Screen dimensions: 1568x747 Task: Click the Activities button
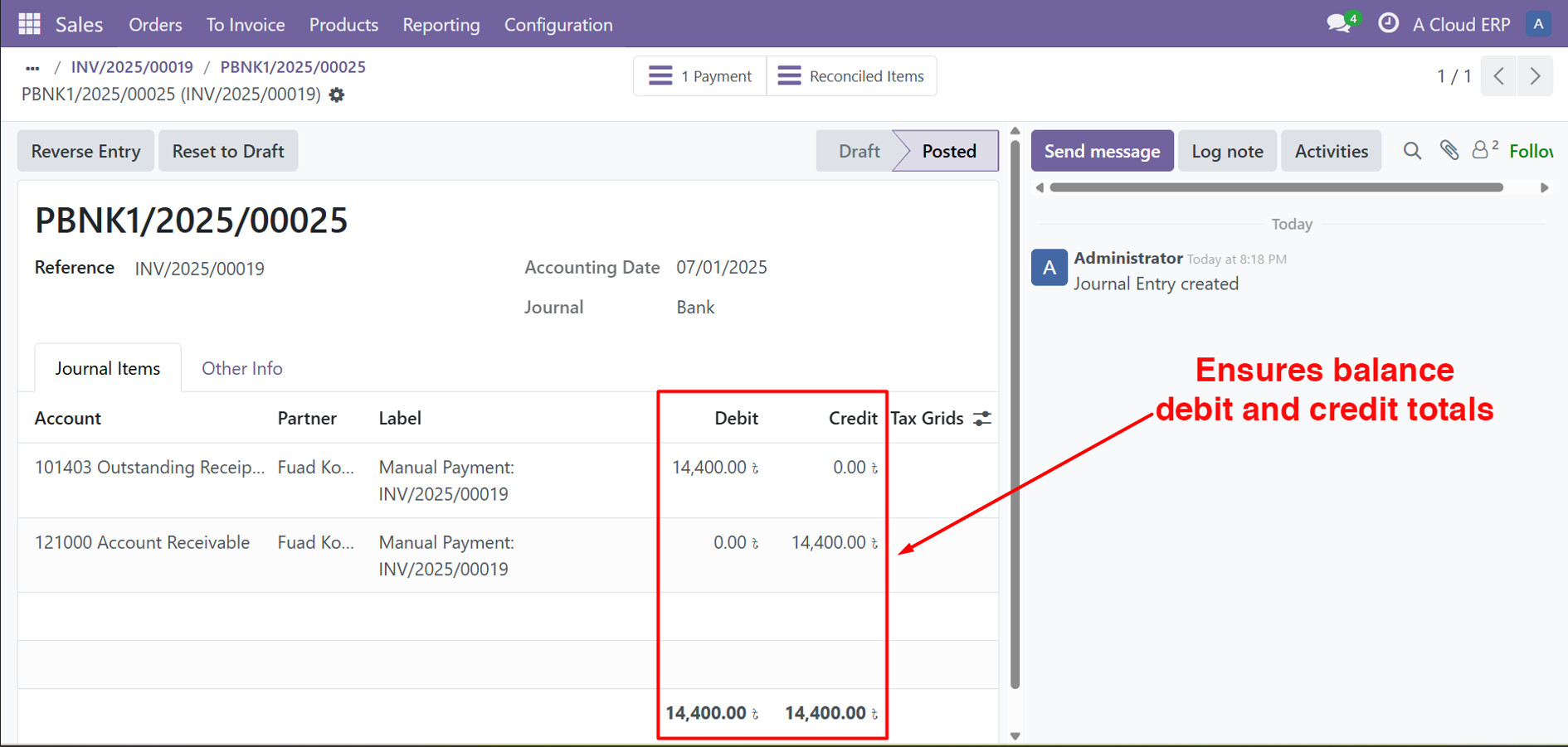(1331, 151)
